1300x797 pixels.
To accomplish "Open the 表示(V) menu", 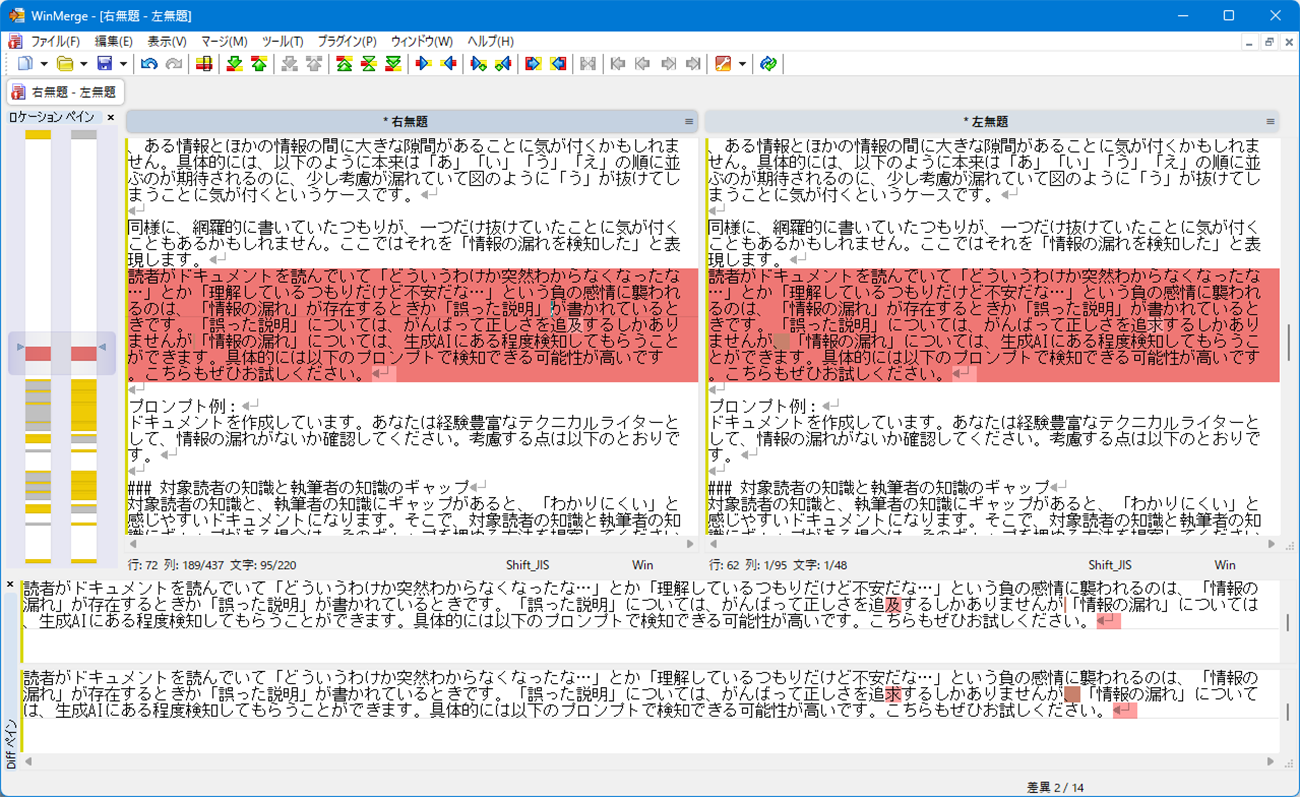I will coord(167,41).
